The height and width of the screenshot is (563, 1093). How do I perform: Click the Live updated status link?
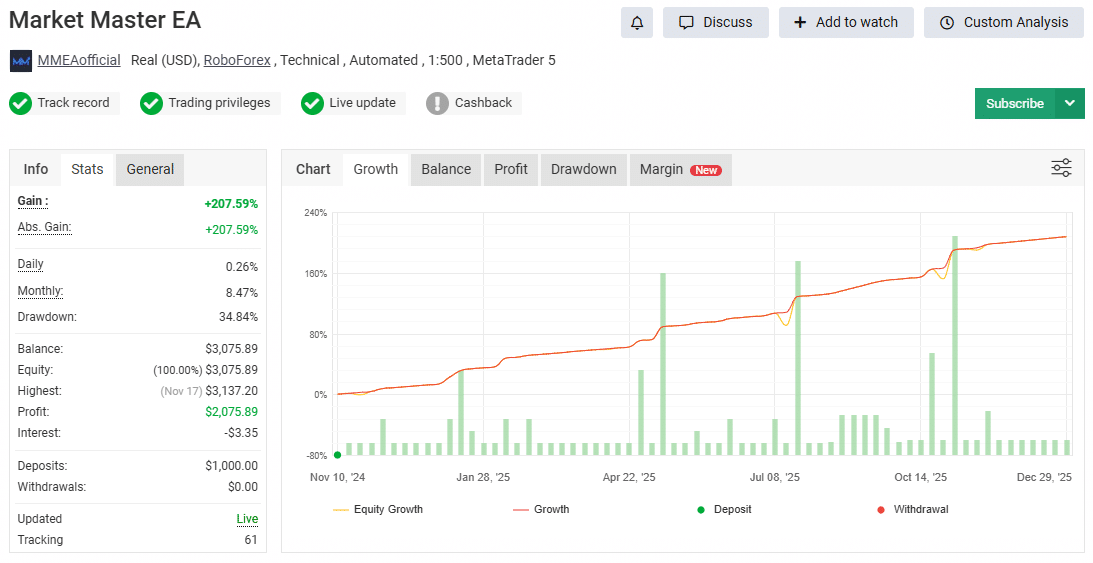(247, 519)
